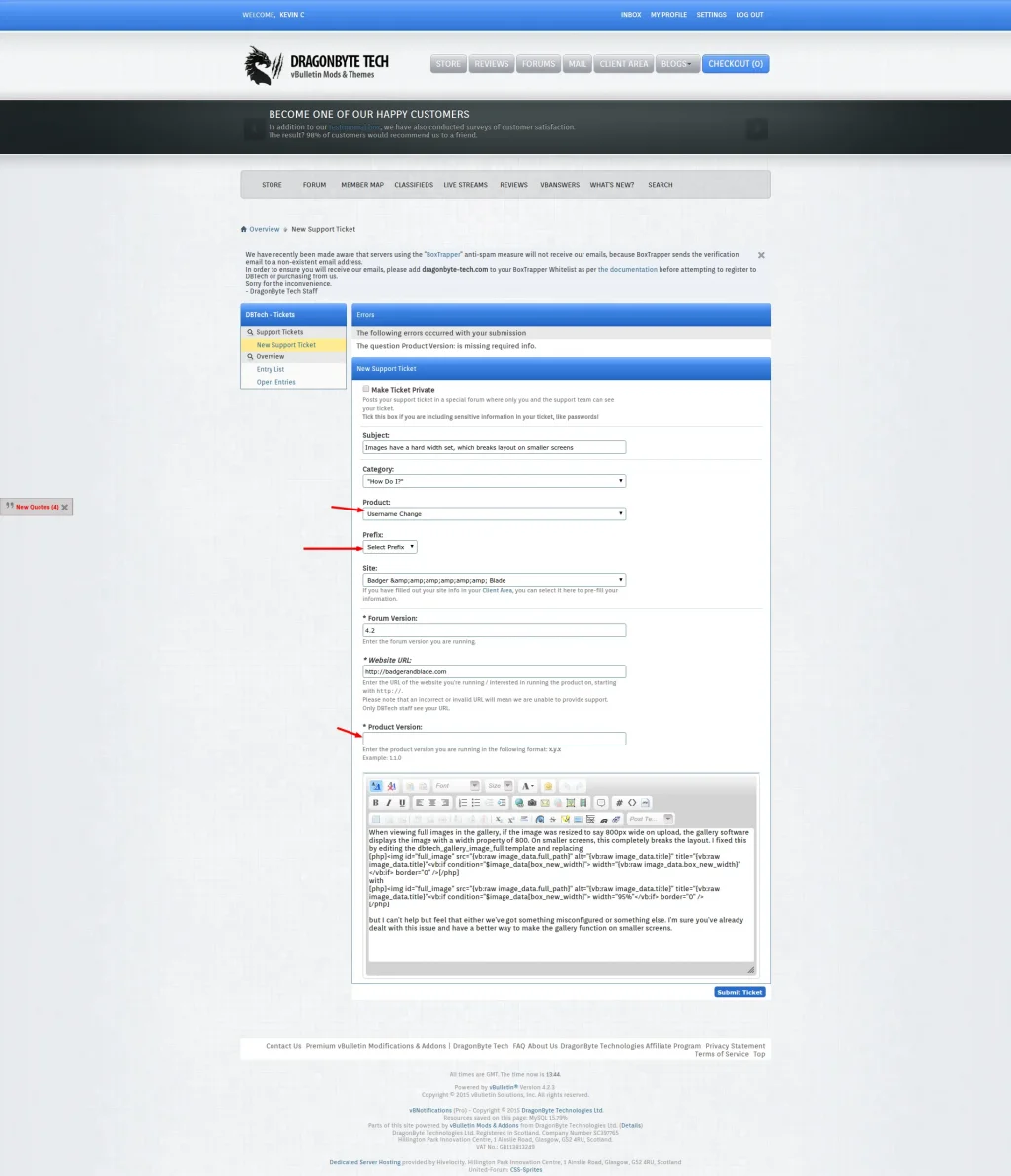Wrap selection in quote tags via the speech-bubble icon
The width and height of the screenshot is (1011, 1176).
point(600,803)
